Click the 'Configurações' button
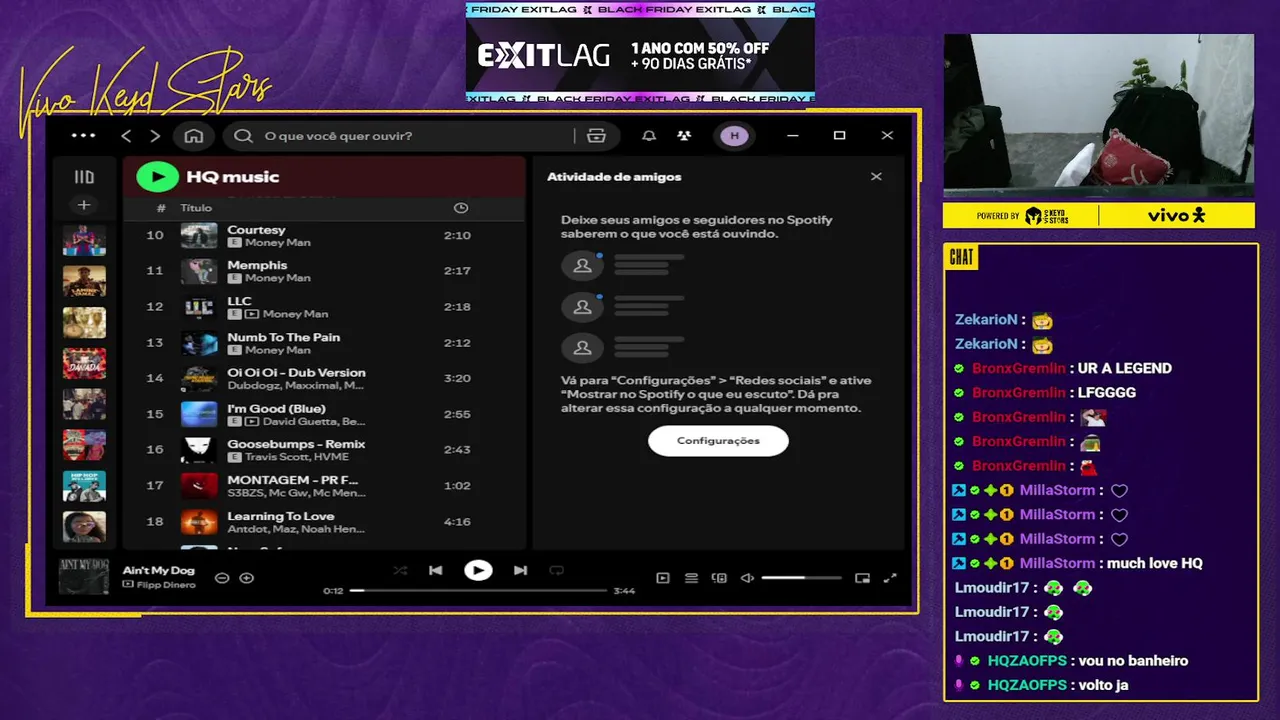 (x=718, y=441)
